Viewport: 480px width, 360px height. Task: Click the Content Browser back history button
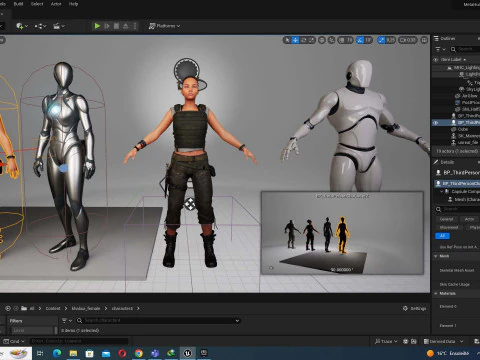(8, 309)
